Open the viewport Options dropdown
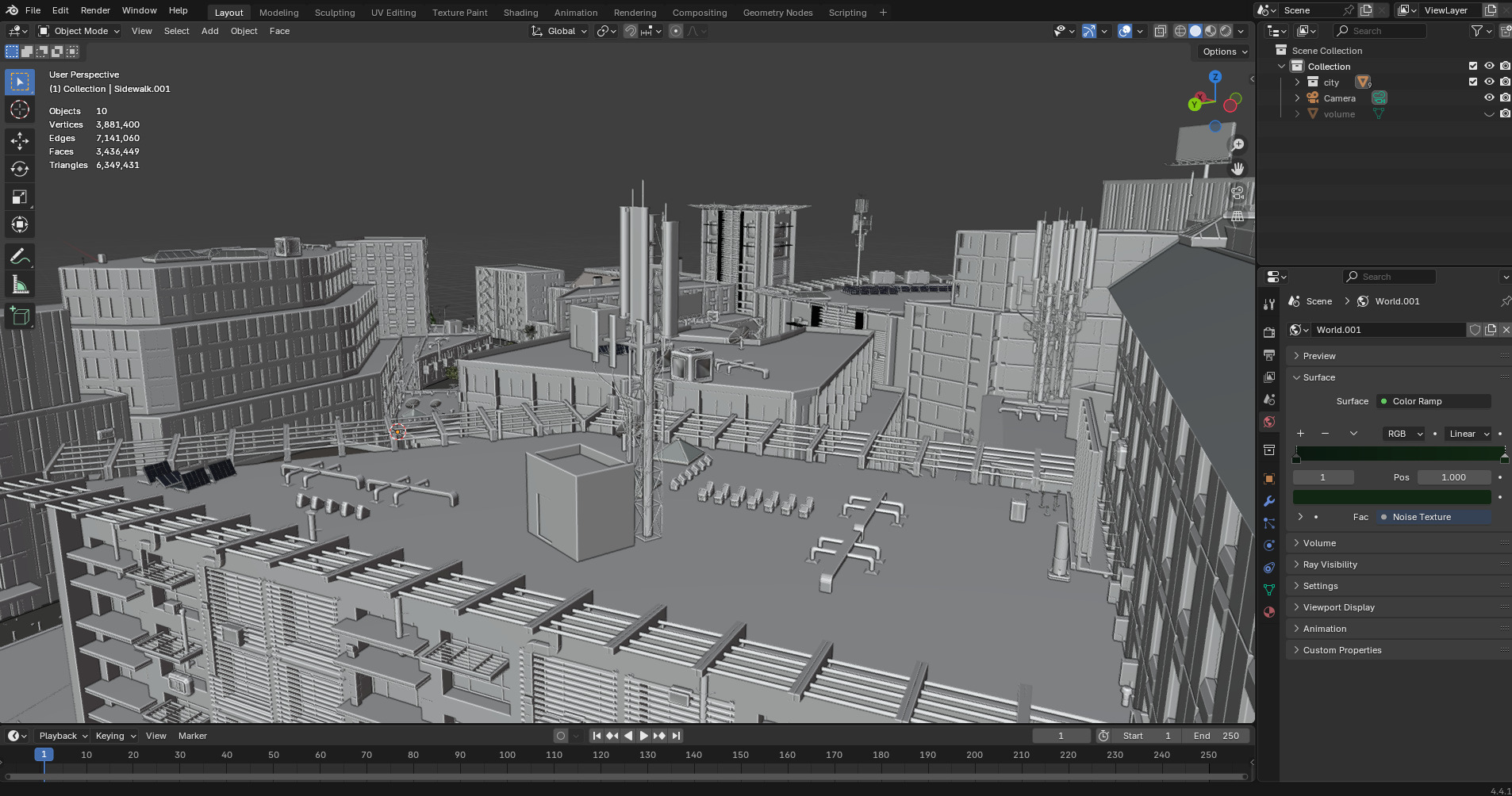This screenshot has height=796, width=1512. [1224, 52]
